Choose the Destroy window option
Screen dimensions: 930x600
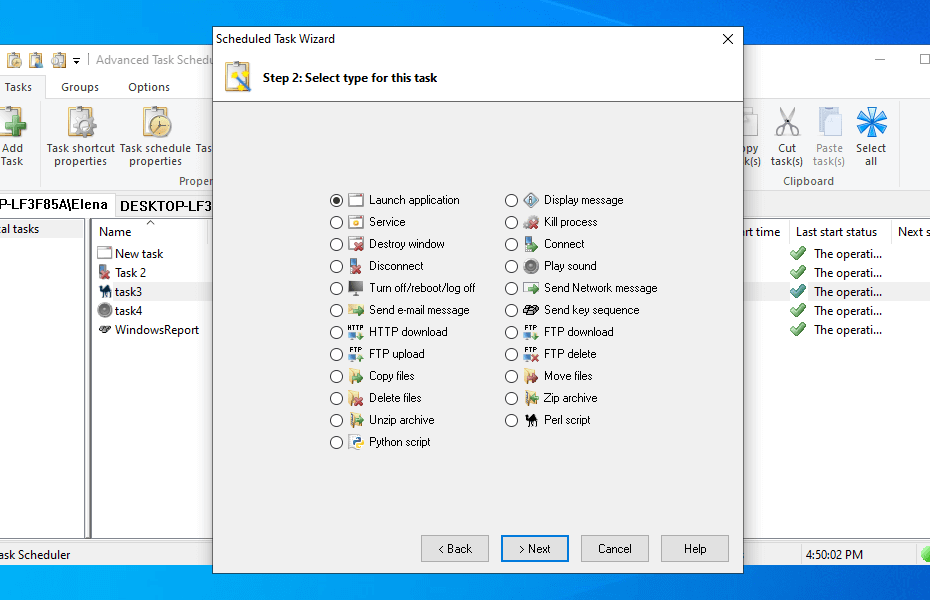tap(336, 244)
